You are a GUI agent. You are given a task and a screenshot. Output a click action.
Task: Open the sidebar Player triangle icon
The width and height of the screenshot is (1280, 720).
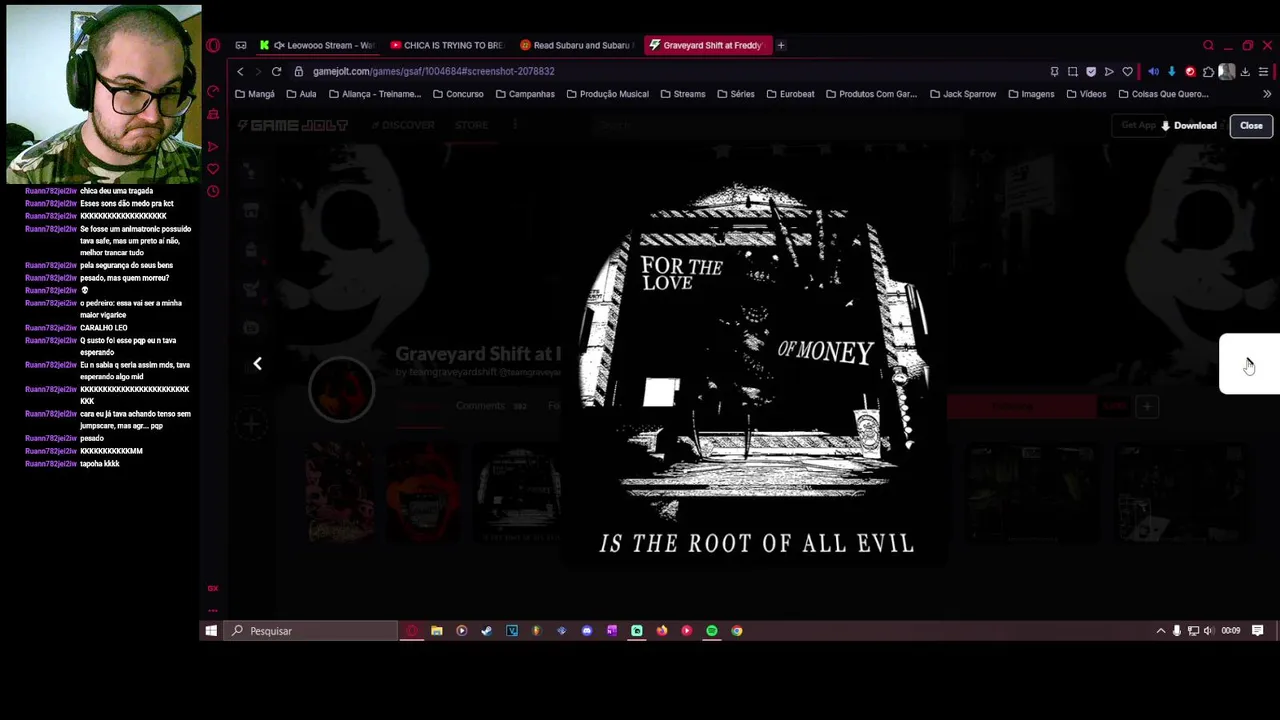(213, 147)
